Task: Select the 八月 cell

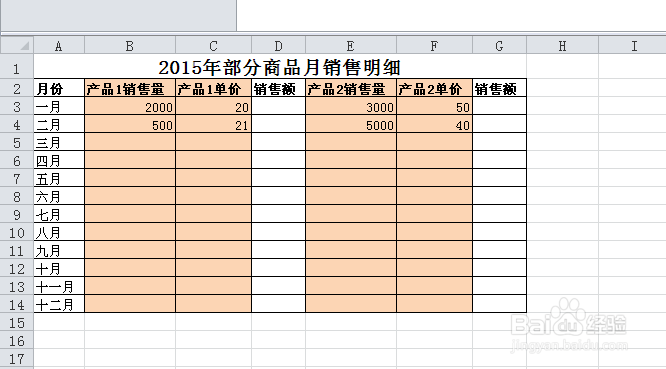Action: point(59,232)
